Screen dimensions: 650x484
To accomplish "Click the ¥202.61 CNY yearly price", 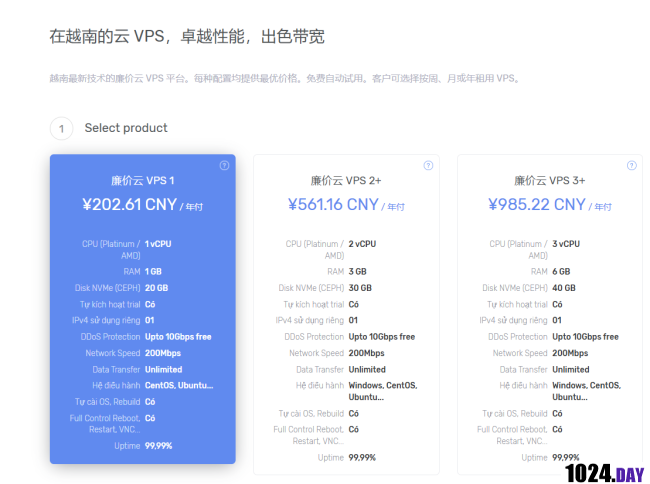I will (130, 205).
